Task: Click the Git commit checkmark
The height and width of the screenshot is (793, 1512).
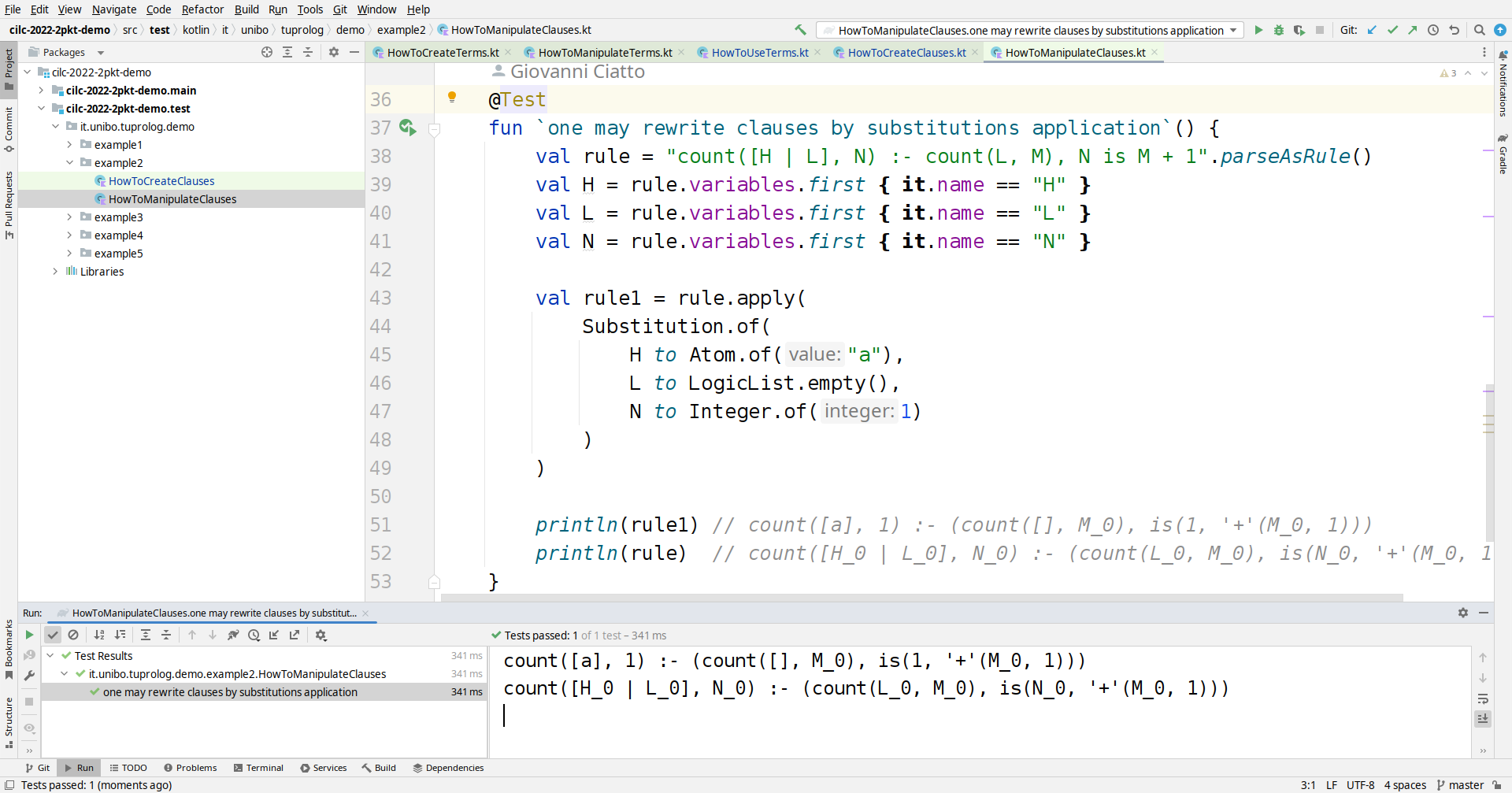Action: click(1392, 30)
